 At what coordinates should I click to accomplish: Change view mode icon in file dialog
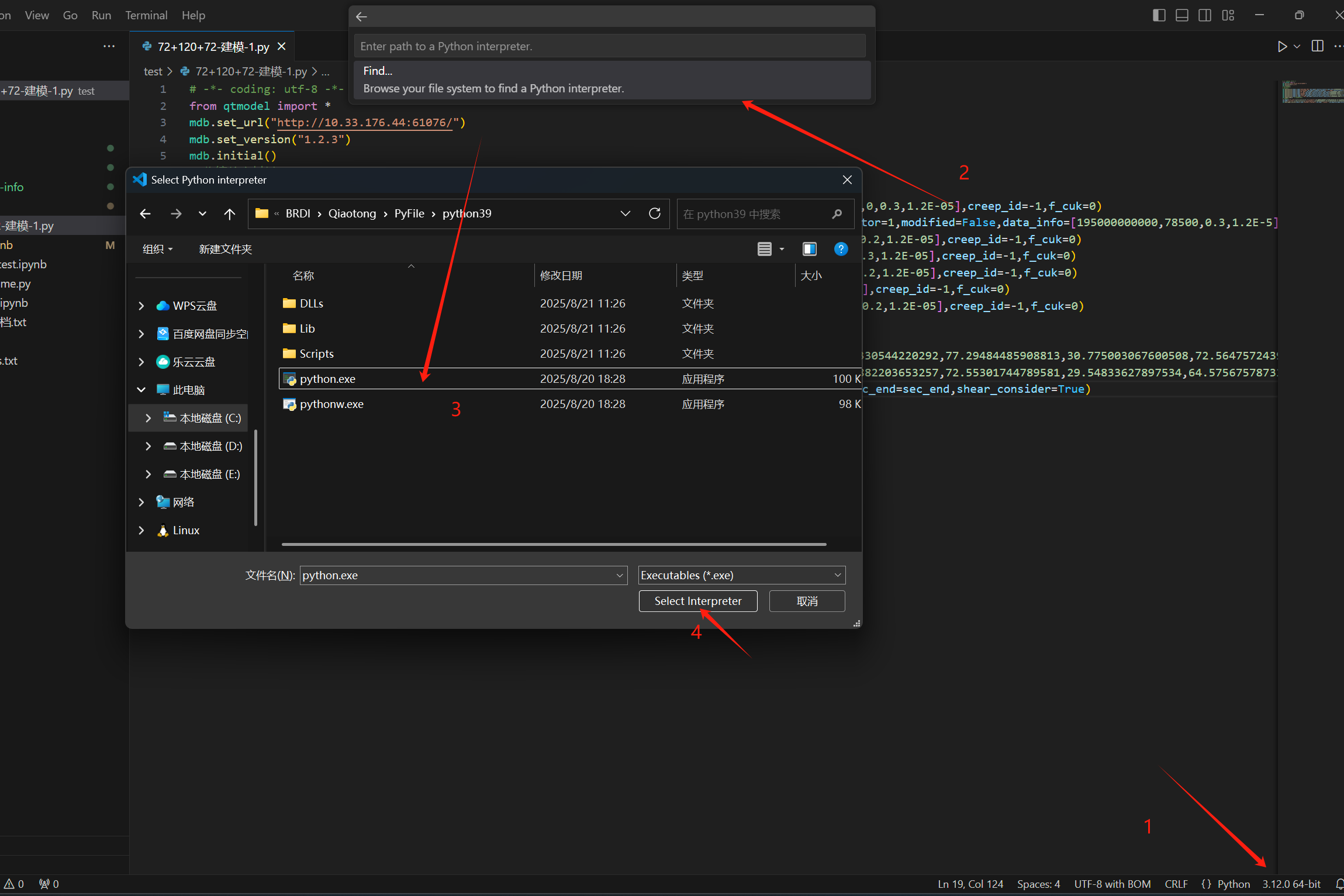[764, 249]
